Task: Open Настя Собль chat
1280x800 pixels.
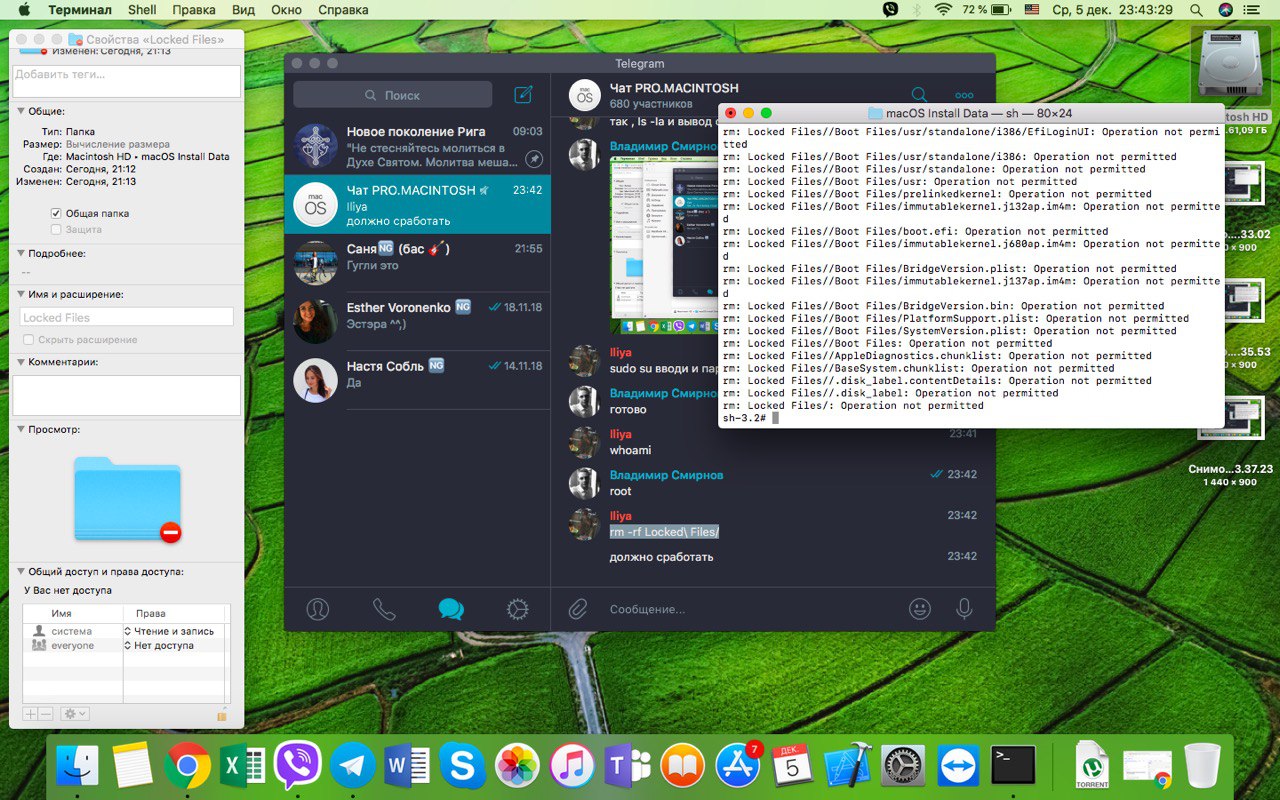Action: point(417,379)
